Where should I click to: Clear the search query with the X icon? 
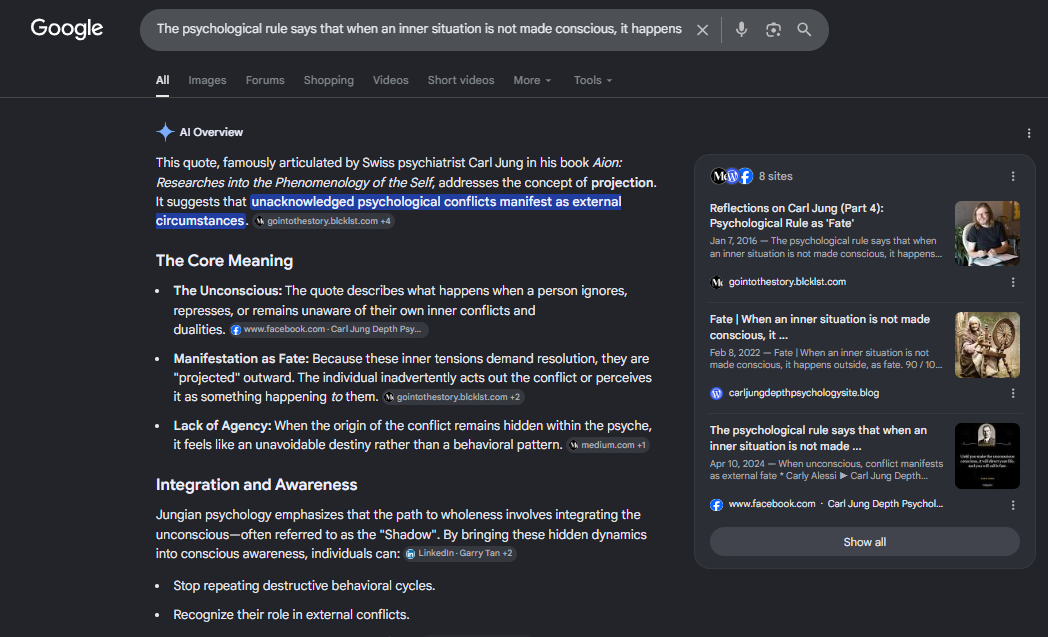[702, 30]
